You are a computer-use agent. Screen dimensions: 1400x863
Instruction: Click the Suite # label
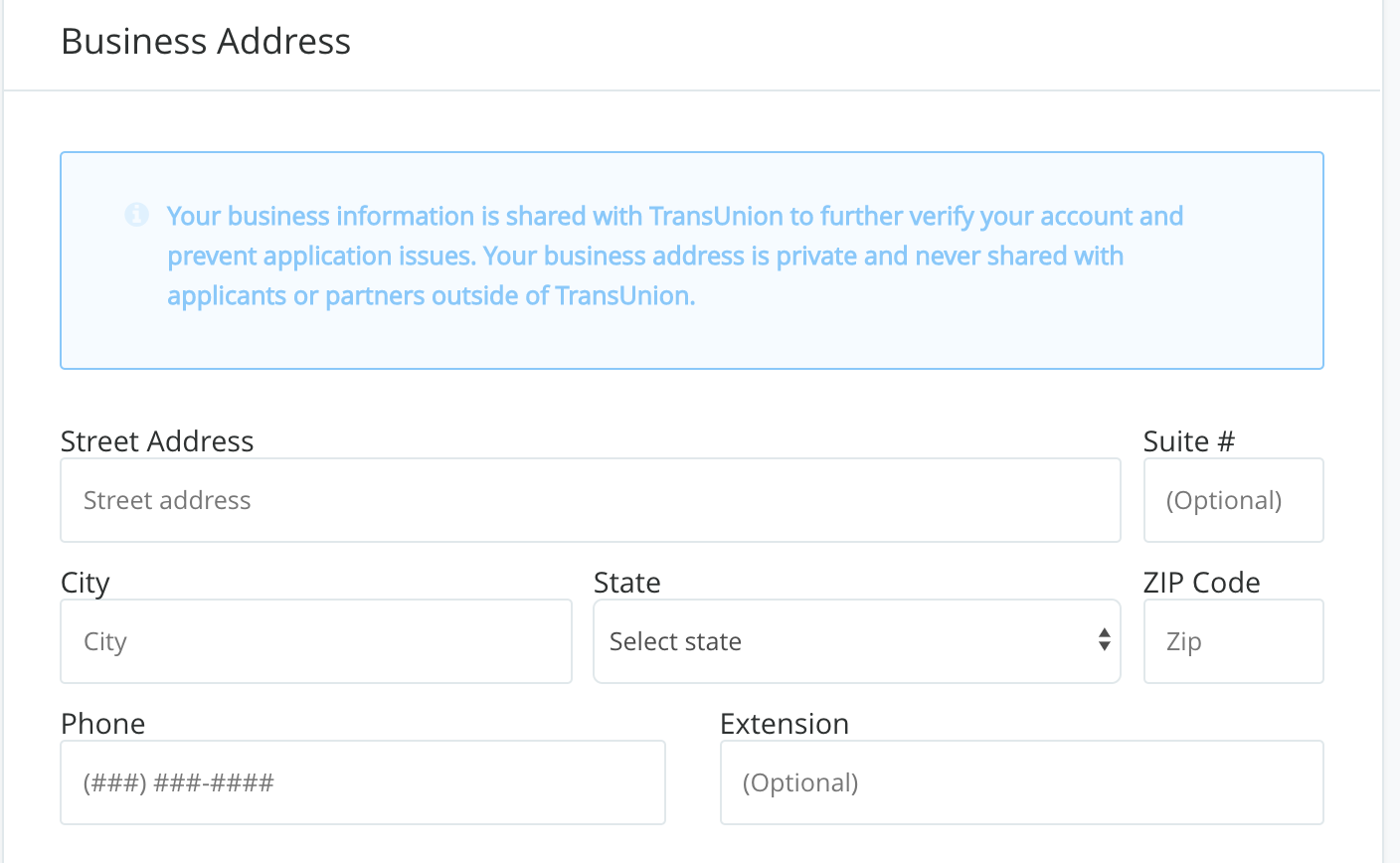tap(1188, 441)
